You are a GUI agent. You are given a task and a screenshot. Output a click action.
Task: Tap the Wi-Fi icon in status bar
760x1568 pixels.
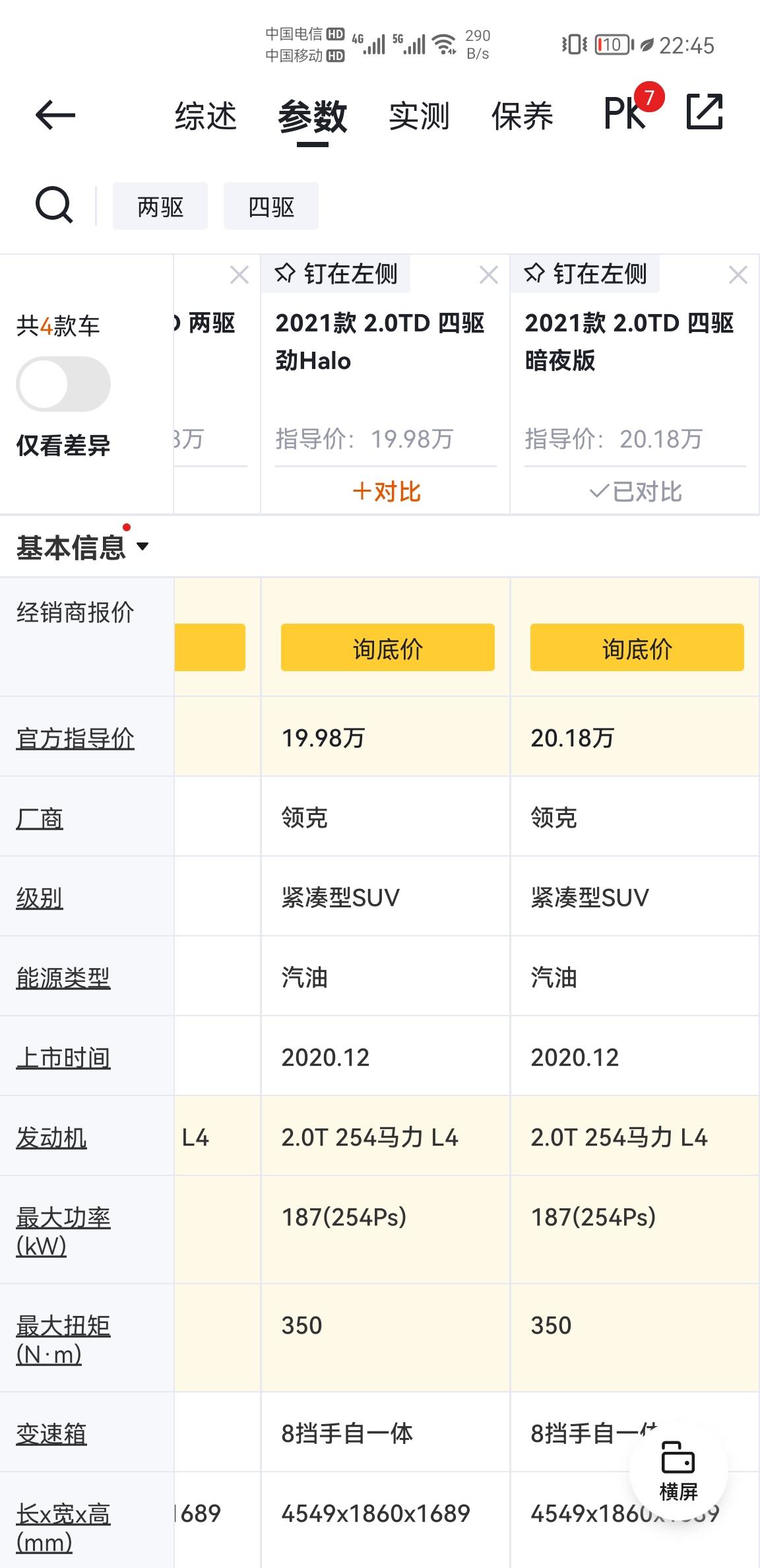tap(445, 44)
